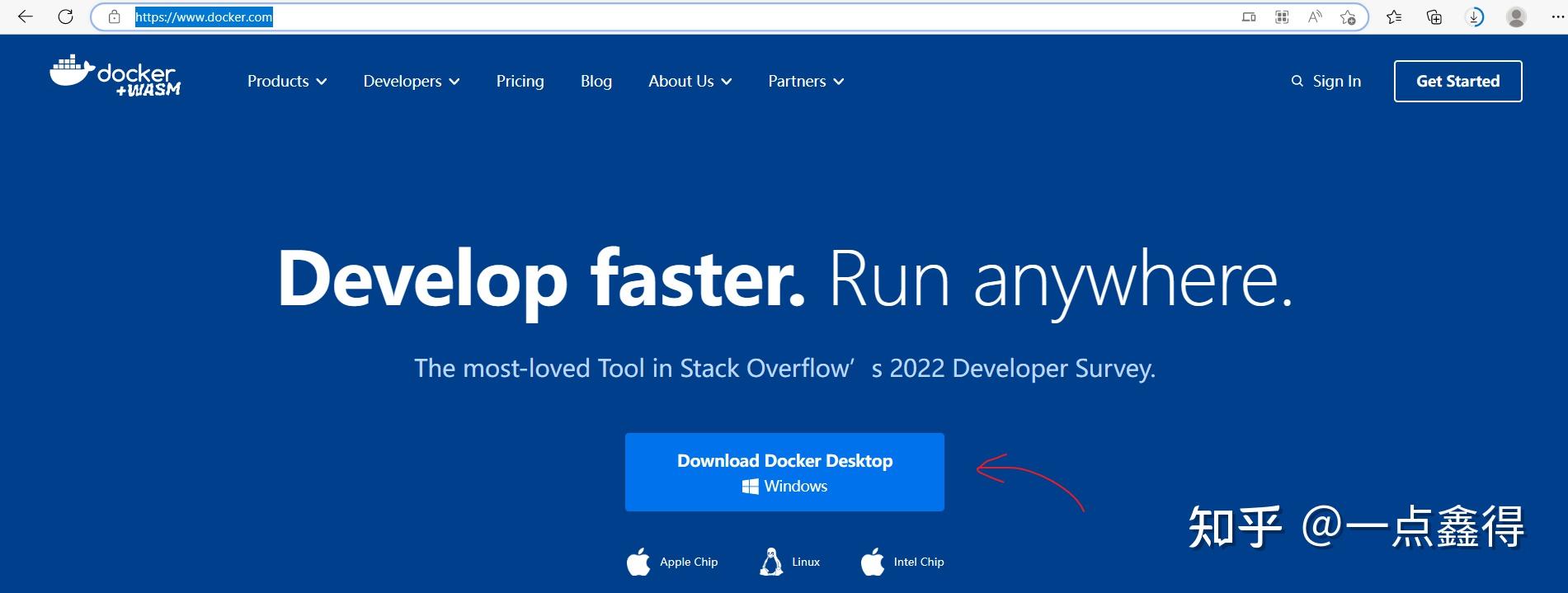Choose the Apple Chip download
The width and height of the screenshot is (1568, 593).
[672, 562]
